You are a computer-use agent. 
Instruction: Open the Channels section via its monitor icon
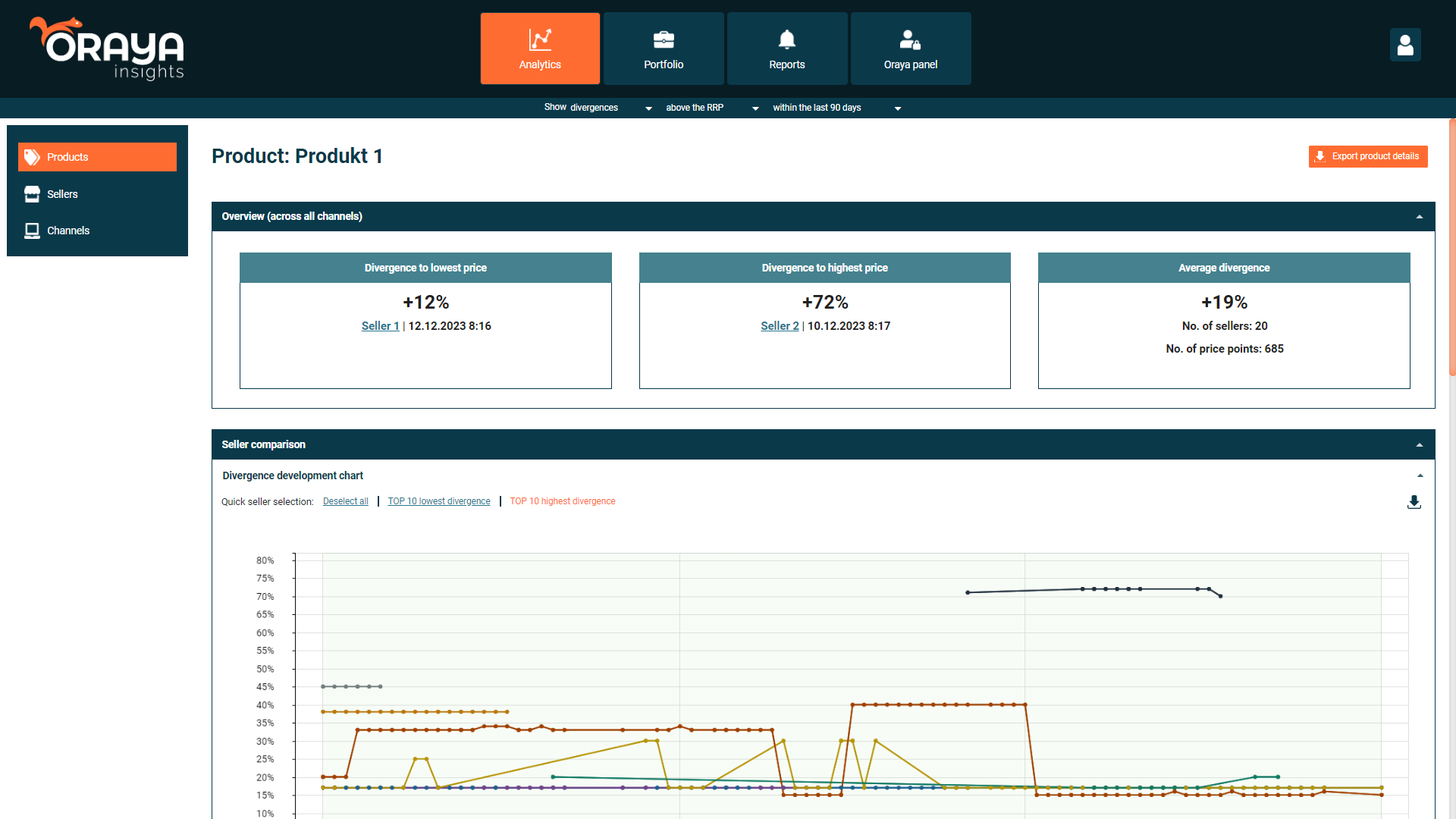point(32,231)
